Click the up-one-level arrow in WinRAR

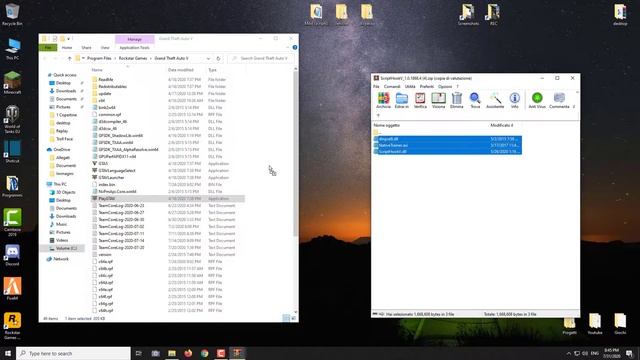tap(378, 115)
